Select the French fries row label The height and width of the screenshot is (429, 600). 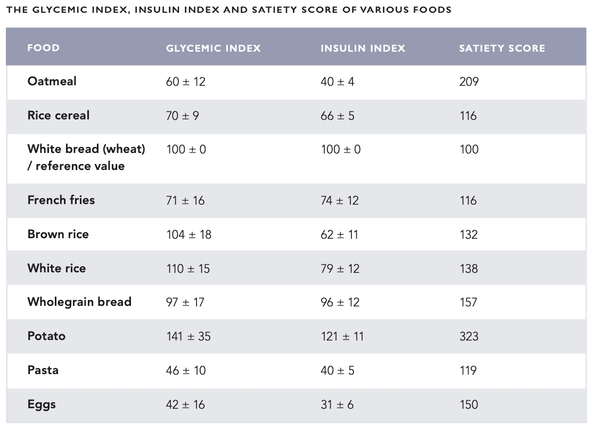pyautogui.click(x=61, y=200)
